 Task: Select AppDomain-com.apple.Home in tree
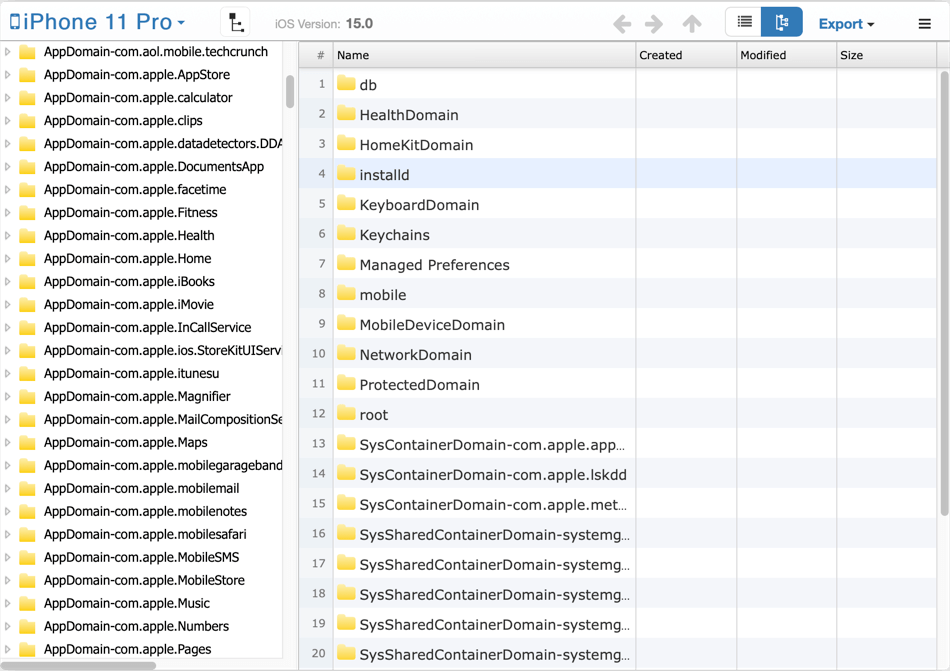click(x=127, y=259)
